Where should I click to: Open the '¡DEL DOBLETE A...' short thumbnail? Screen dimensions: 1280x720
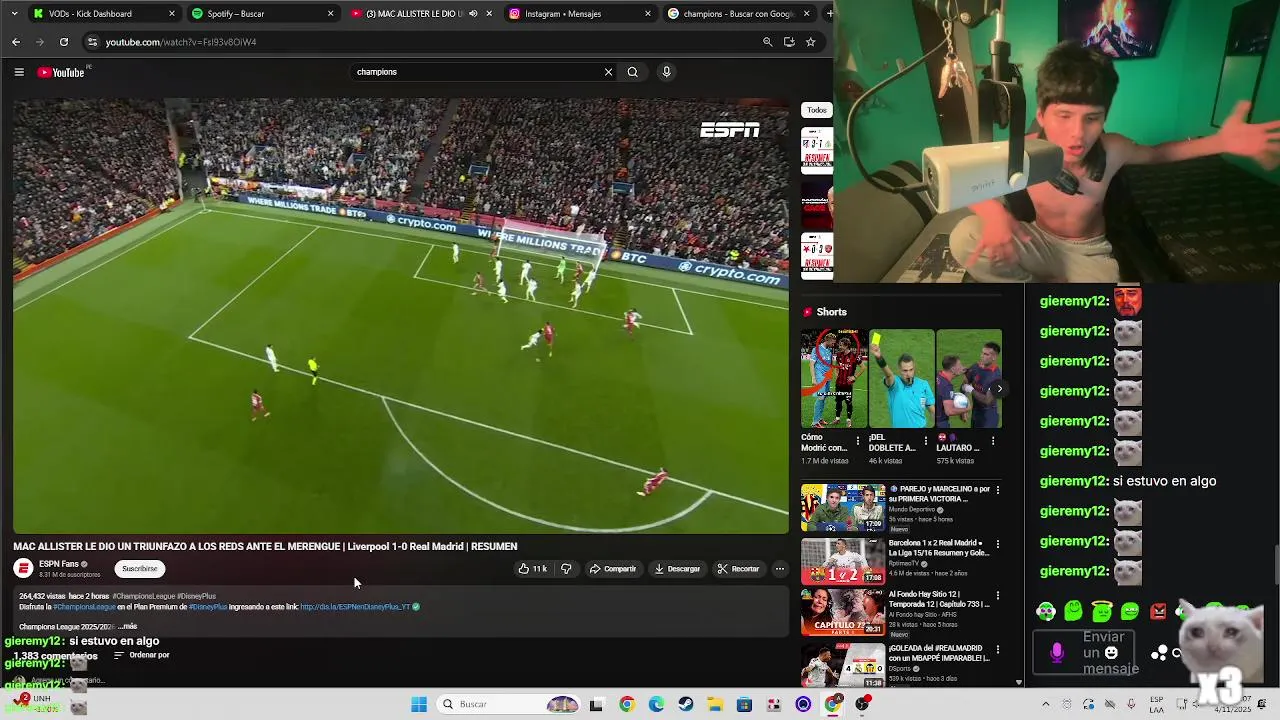coord(901,378)
